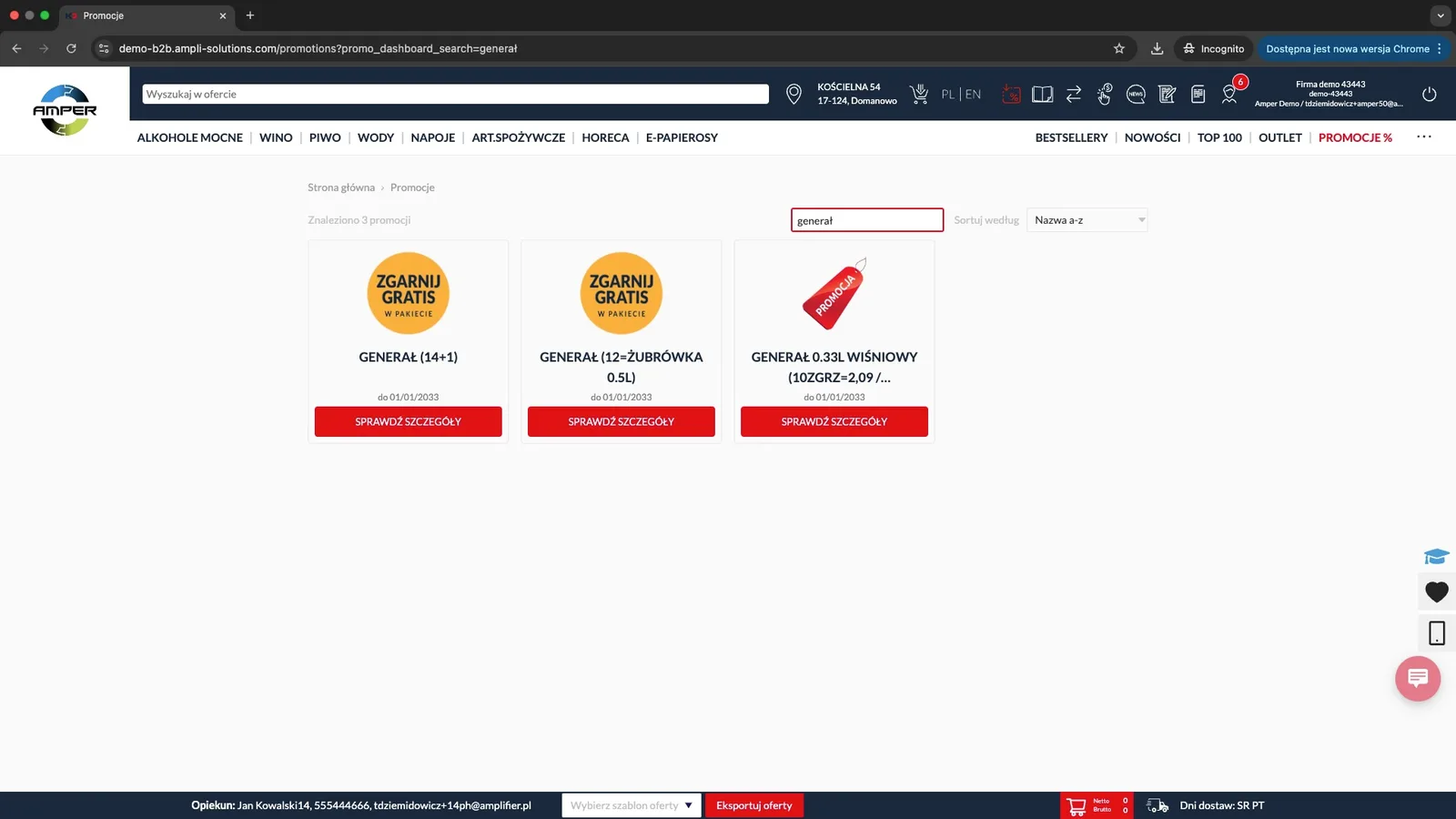
Task: Click the Eksportuj oferty button
Action: point(754,805)
